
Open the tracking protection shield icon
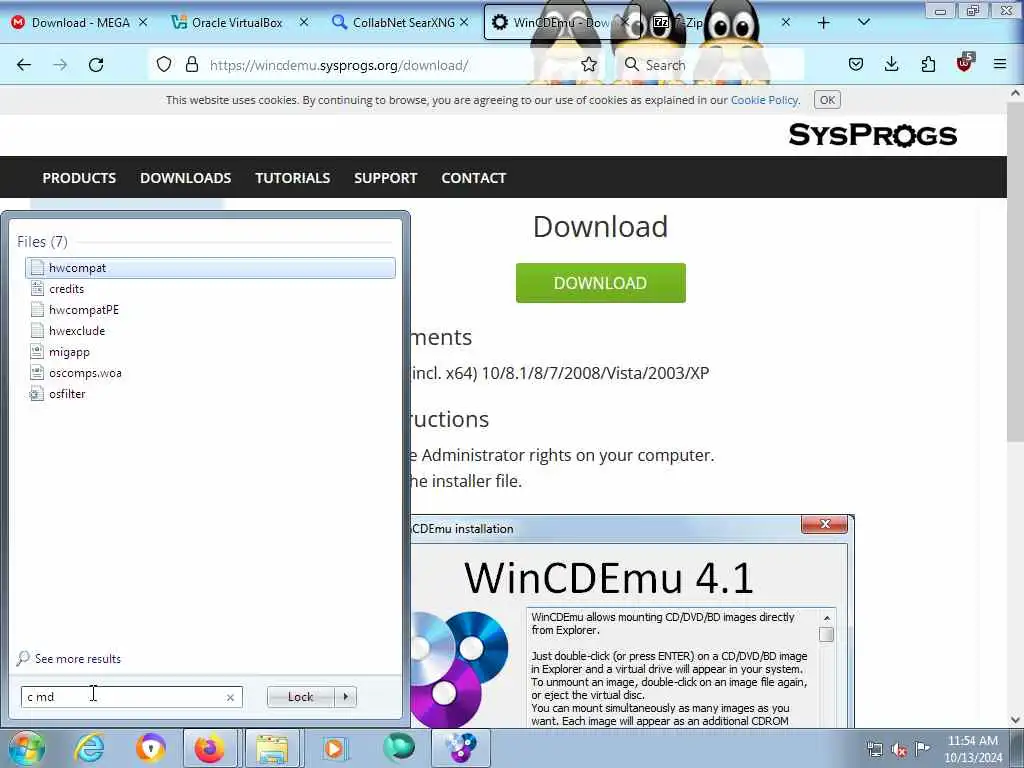164,65
